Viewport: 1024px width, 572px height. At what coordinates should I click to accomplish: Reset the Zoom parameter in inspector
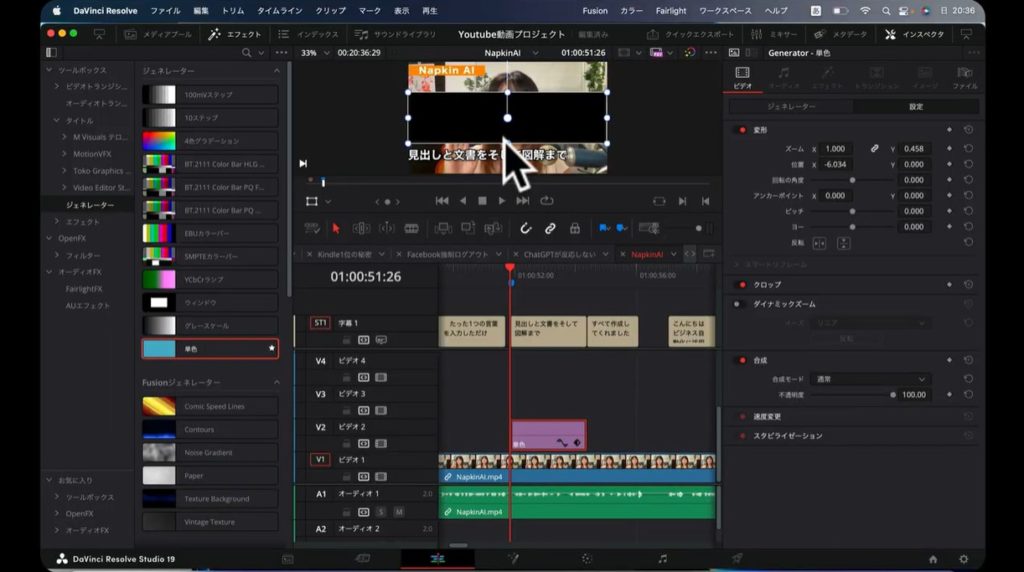click(x=968, y=148)
